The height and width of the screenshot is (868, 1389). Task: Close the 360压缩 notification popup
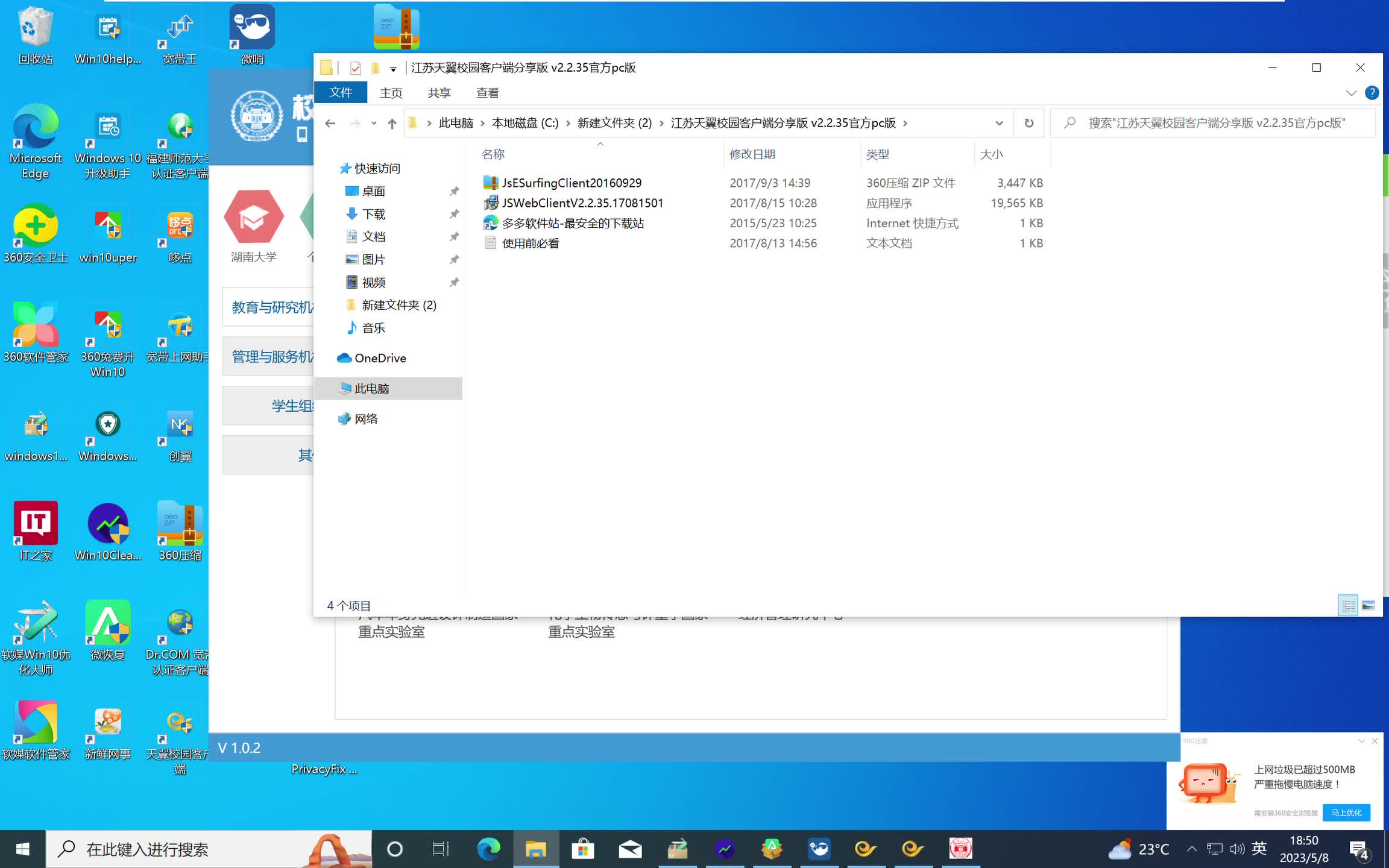(x=1375, y=741)
